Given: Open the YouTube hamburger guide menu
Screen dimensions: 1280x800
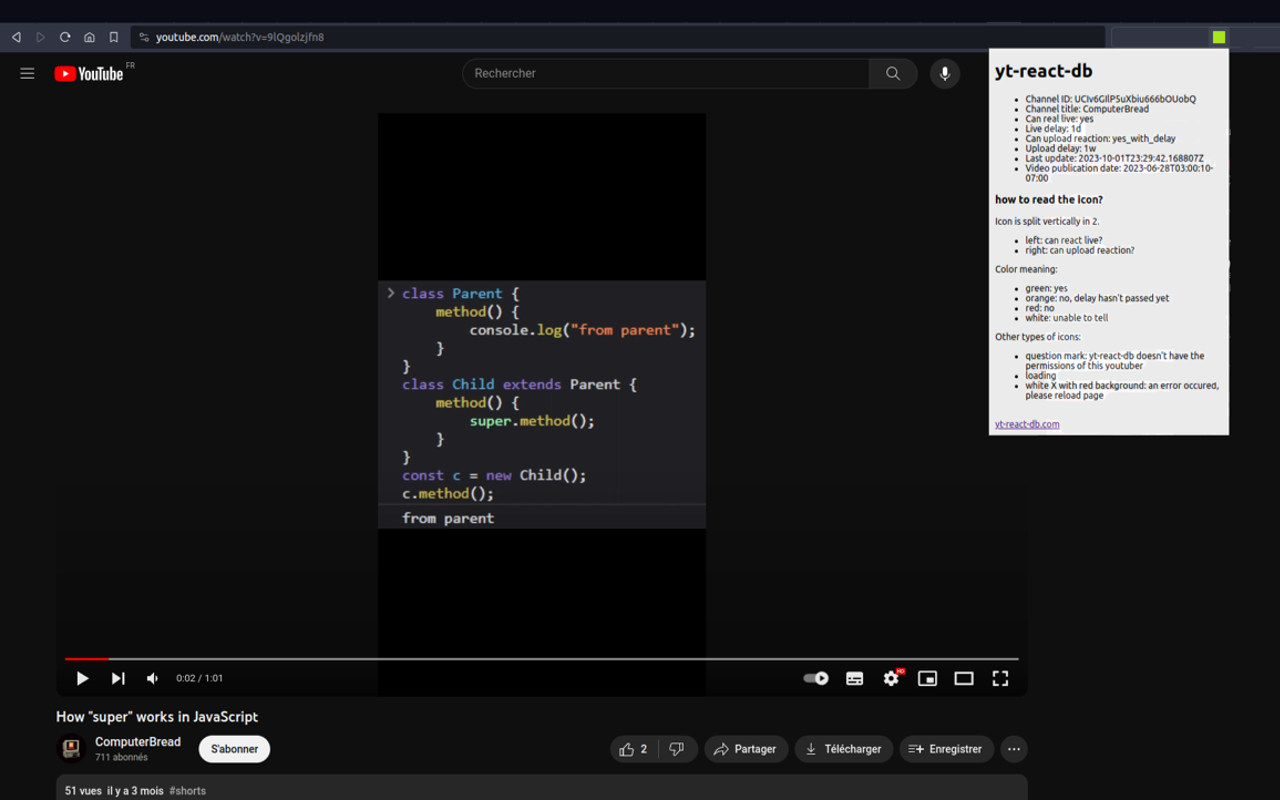Looking at the screenshot, I should point(27,73).
